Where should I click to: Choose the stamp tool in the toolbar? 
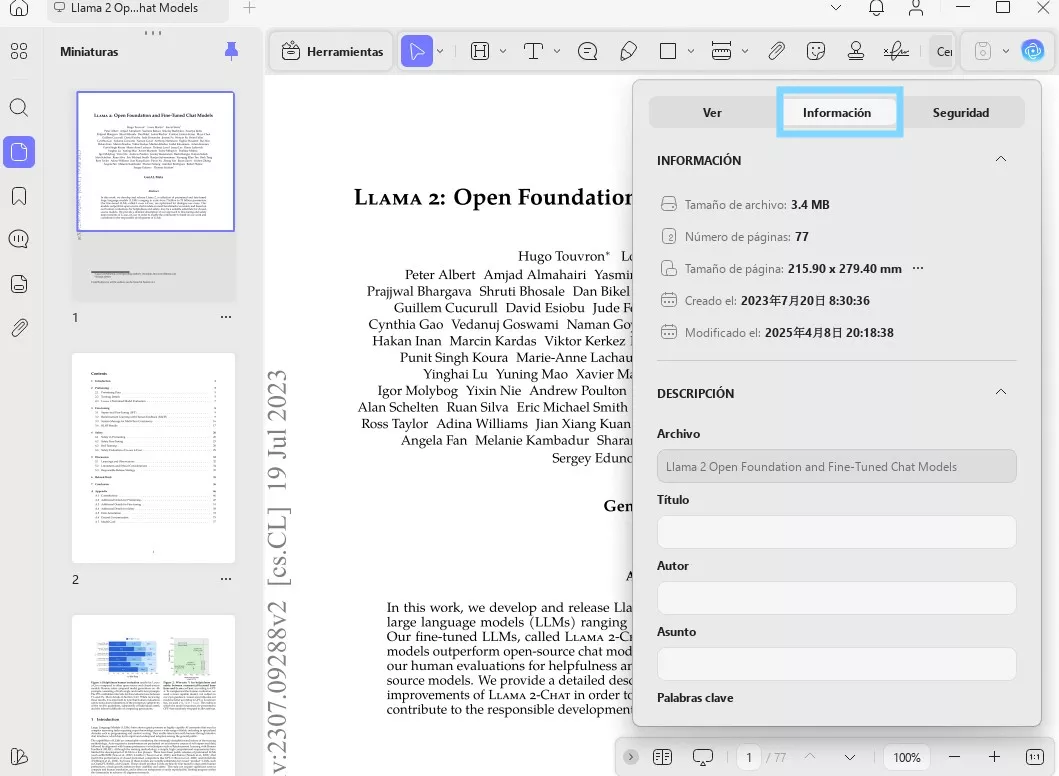856,51
